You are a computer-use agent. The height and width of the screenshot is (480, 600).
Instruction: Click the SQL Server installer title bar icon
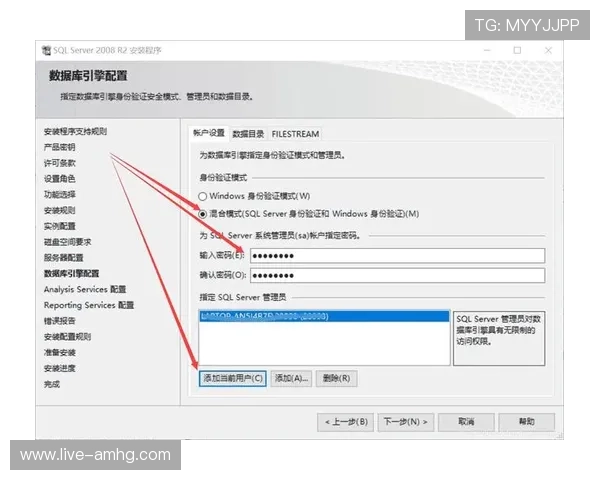(46, 50)
